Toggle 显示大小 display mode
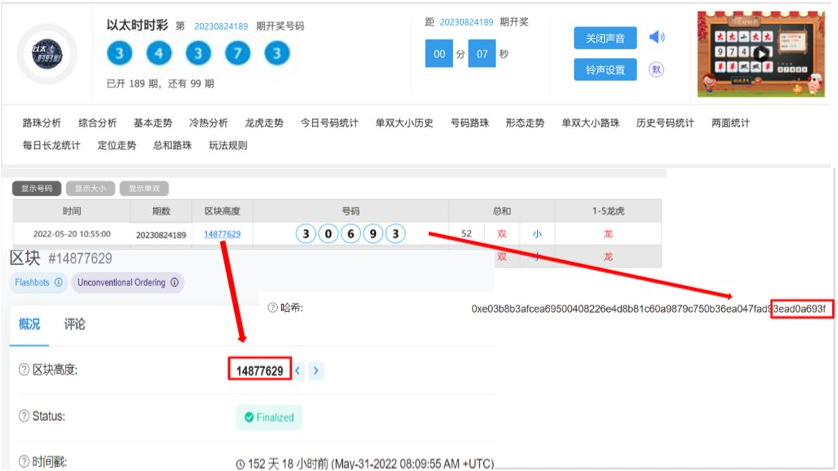This screenshot has width=838, height=471. [x=90, y=188]
